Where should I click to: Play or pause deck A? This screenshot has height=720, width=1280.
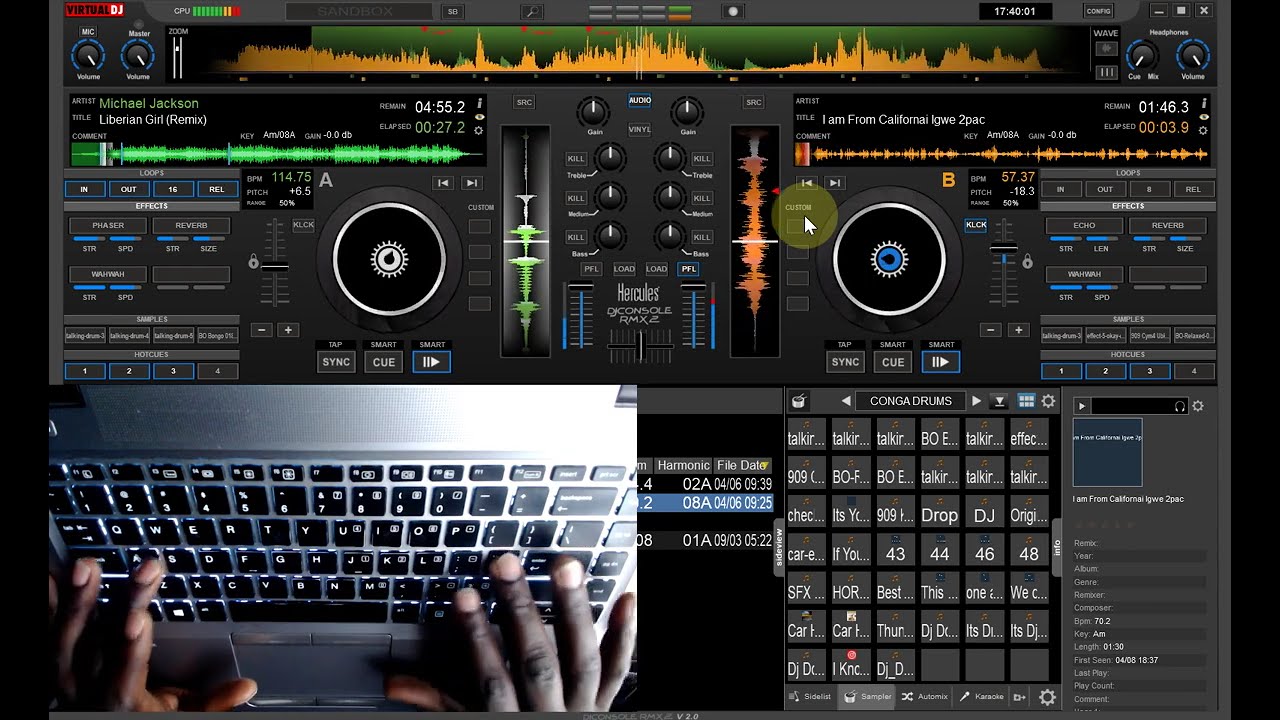coord(431,362)
